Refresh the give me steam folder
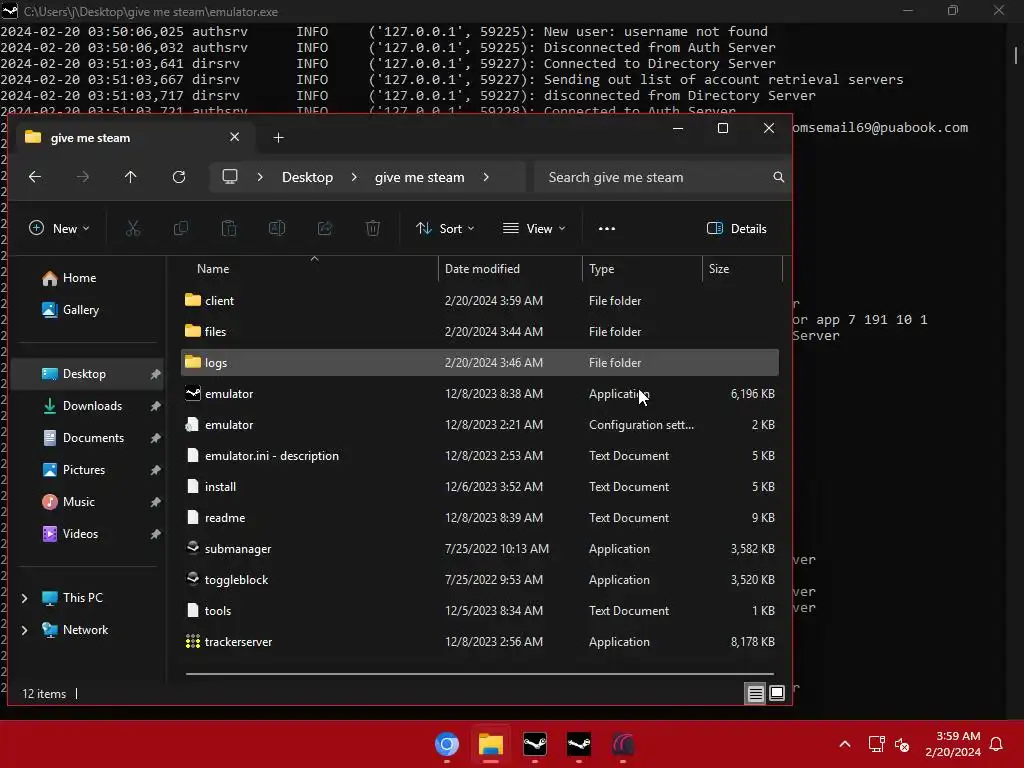1024x768 pixels. click(179, 177)
